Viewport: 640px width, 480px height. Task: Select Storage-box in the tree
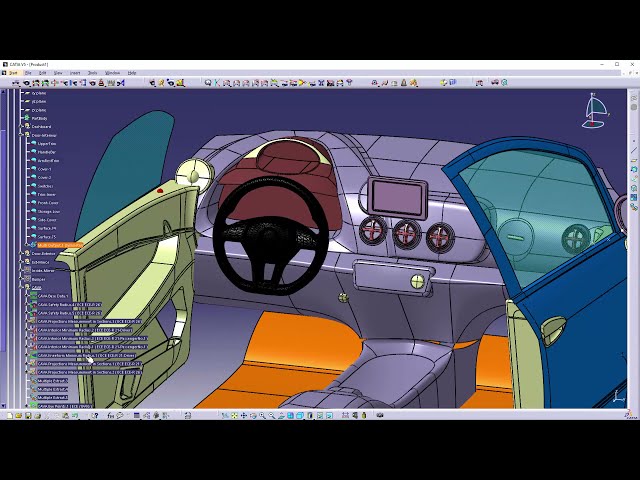pyautogui.click(x=49, y=211)
